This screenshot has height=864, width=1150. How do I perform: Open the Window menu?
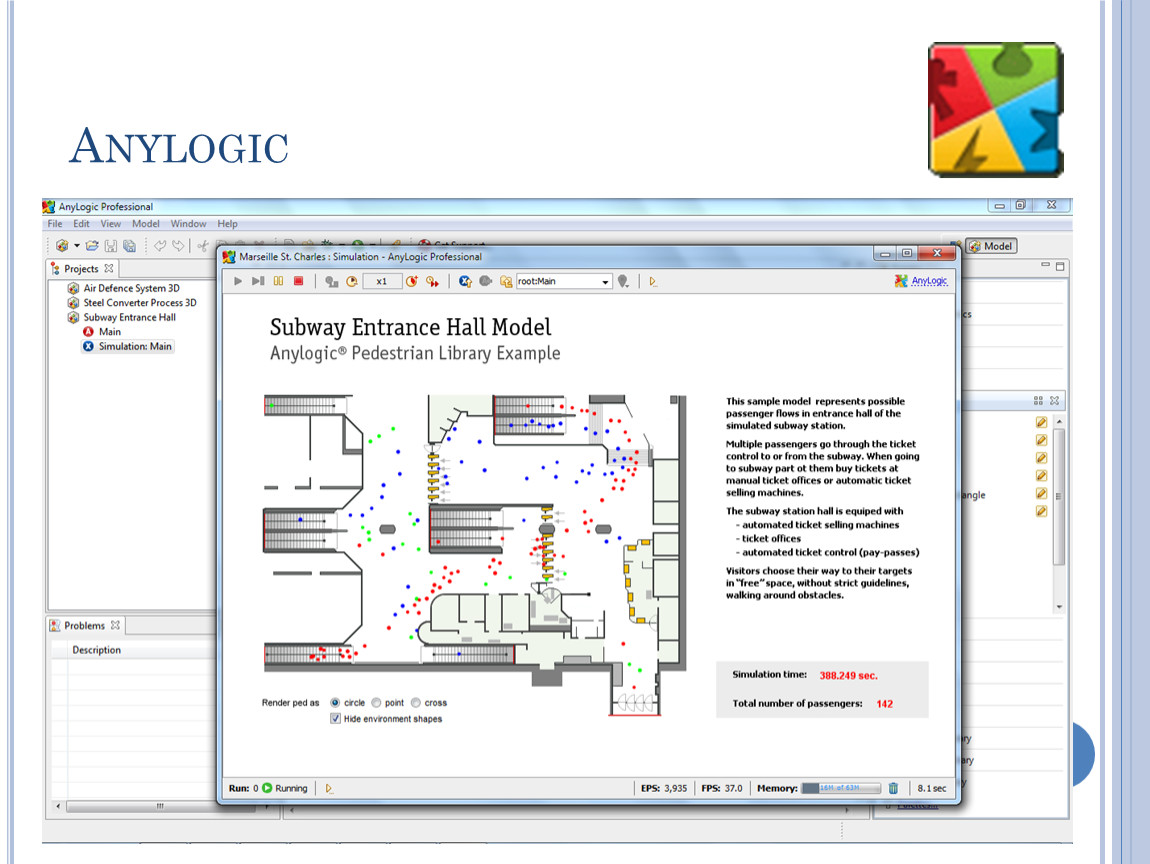point(188,224)
